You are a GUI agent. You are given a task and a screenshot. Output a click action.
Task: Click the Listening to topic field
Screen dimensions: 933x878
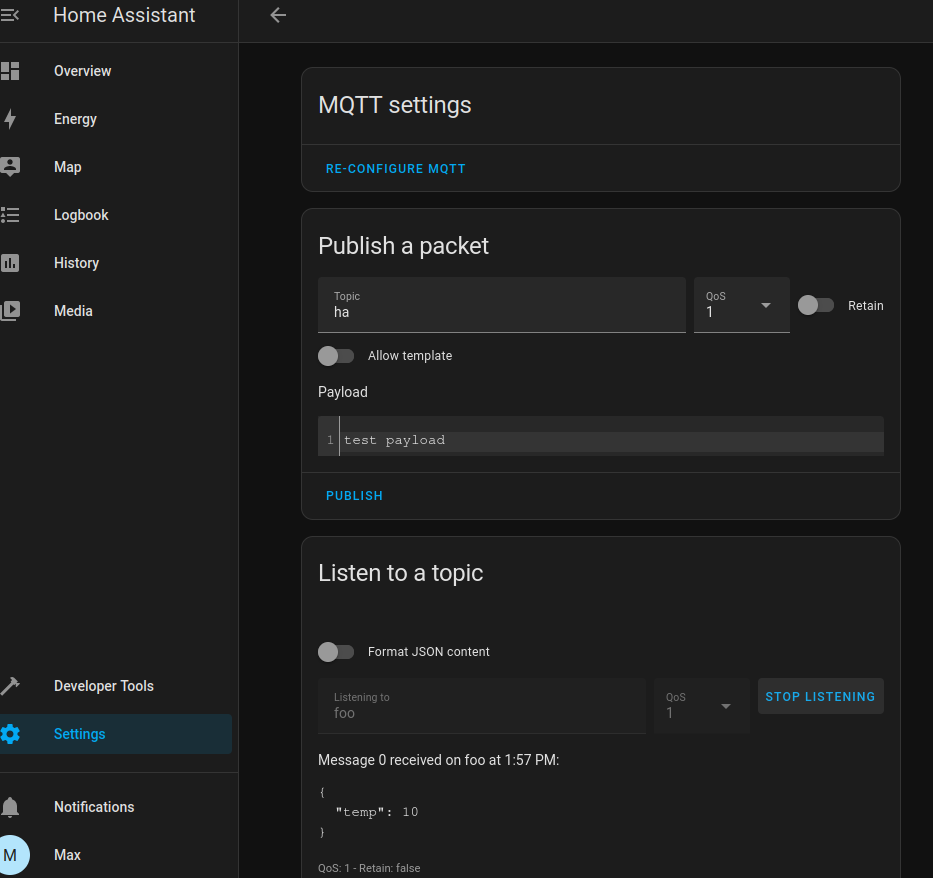pos(482,706)
